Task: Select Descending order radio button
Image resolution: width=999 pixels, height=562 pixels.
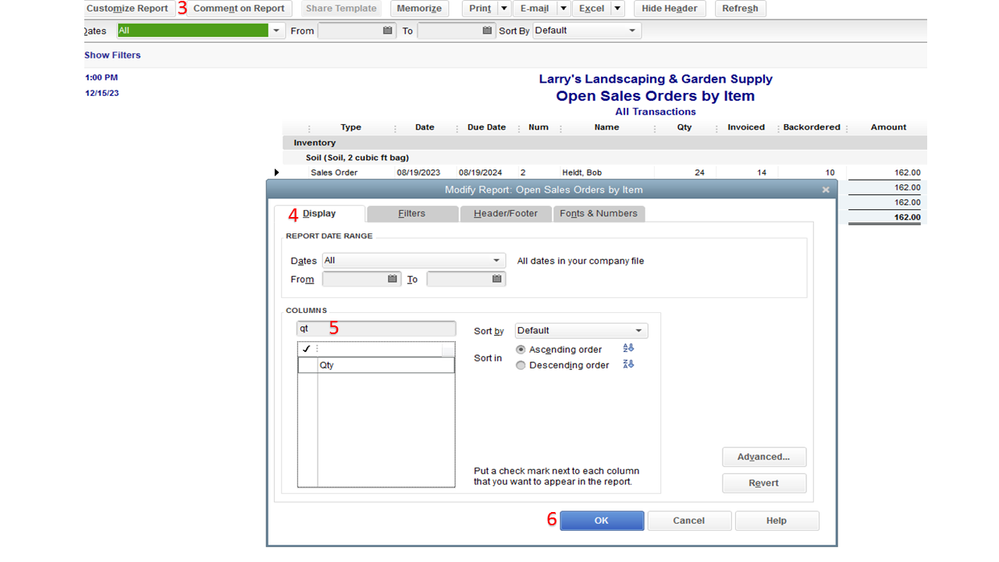Action: (521, 365)
